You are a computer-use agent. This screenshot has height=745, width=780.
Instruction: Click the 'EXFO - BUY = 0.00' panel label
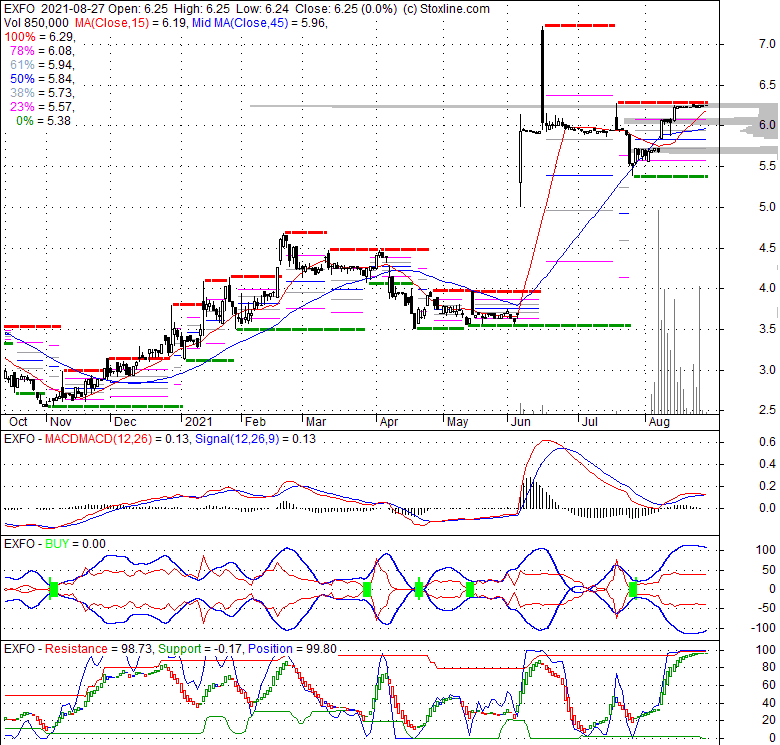coord(55,544)
